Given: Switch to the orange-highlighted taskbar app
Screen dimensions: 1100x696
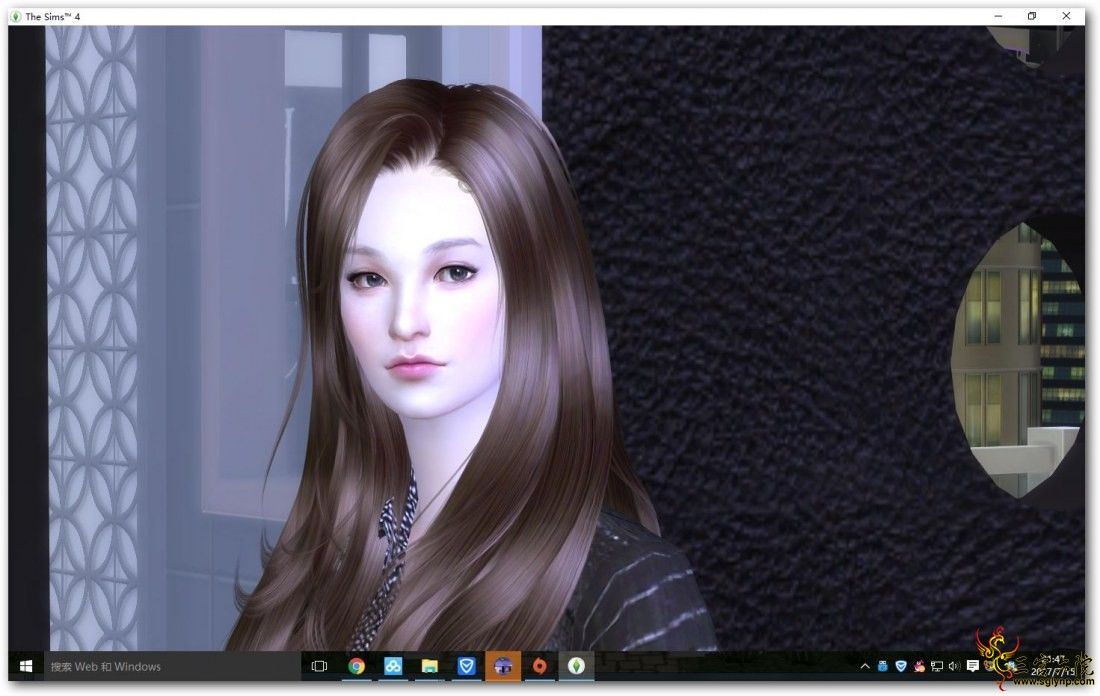Looking at the screenshot, I should click(503, 666).
